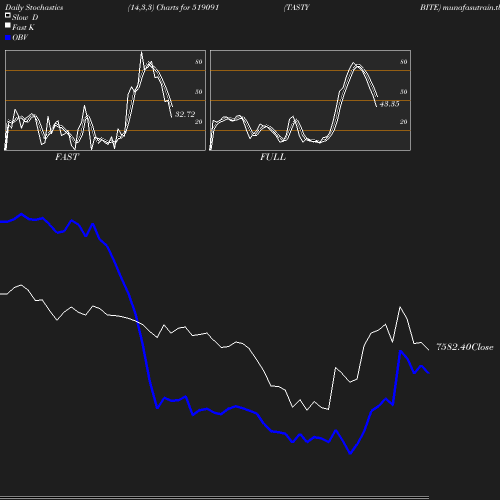Click the 'FULL' chart caption
This screenshot has width=500, height=500.
click(x=273, y=157)
